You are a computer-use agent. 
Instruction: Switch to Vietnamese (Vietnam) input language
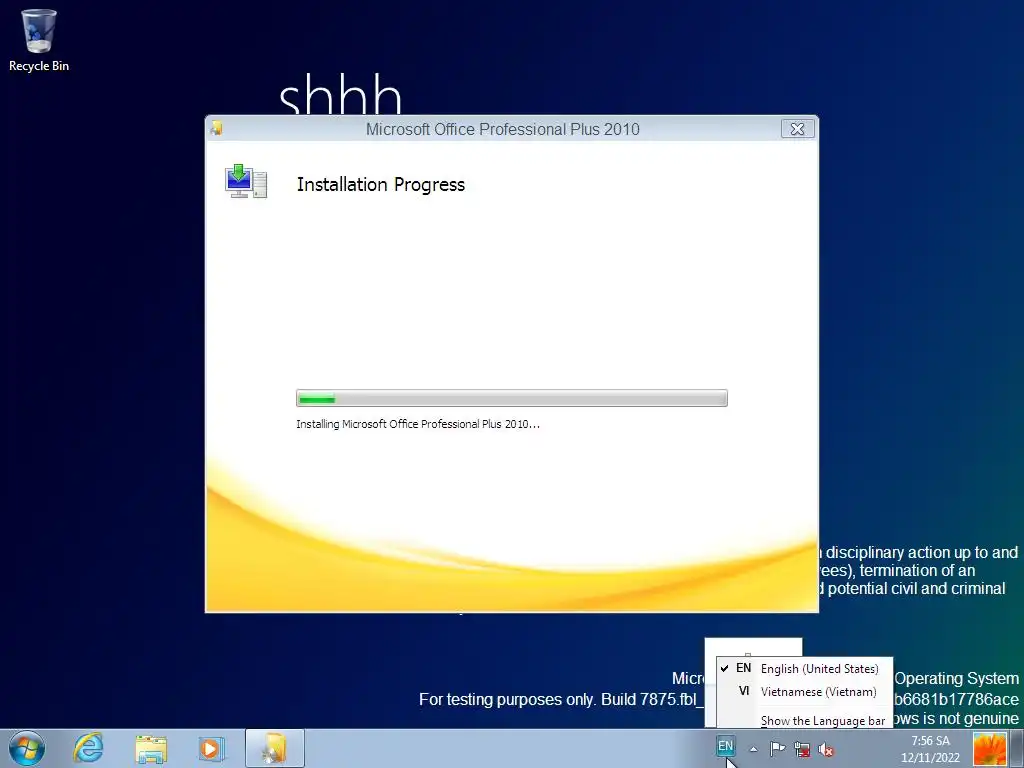pos(805,692)
